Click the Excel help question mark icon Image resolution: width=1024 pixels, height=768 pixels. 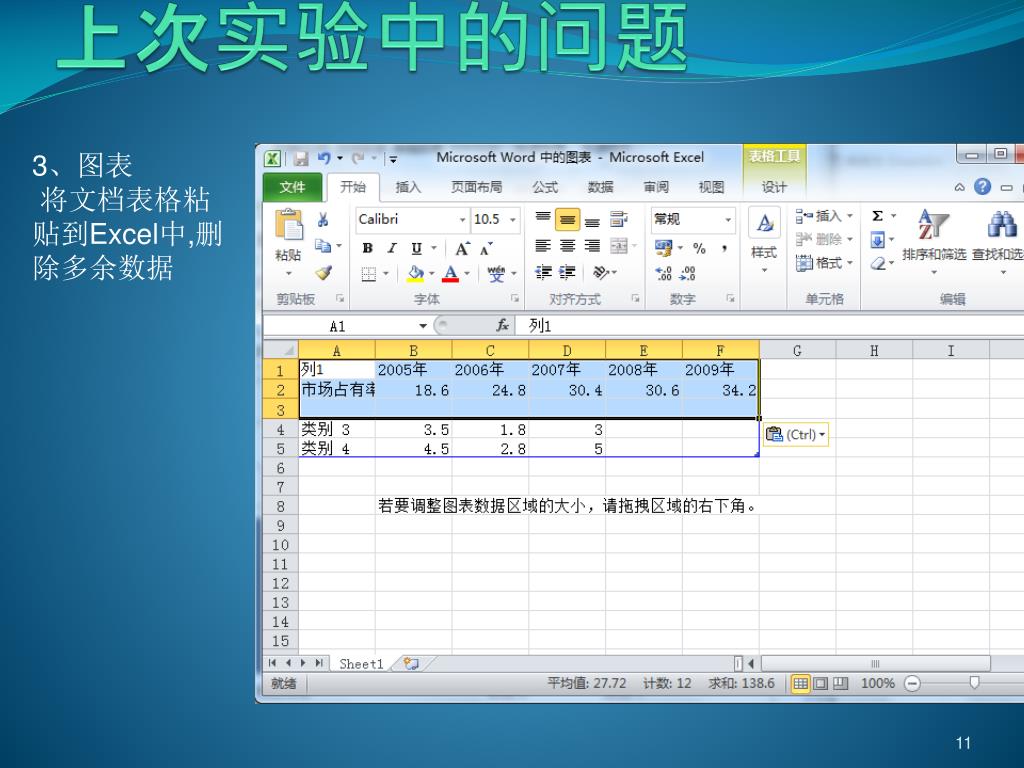click(x=982, y=187)
